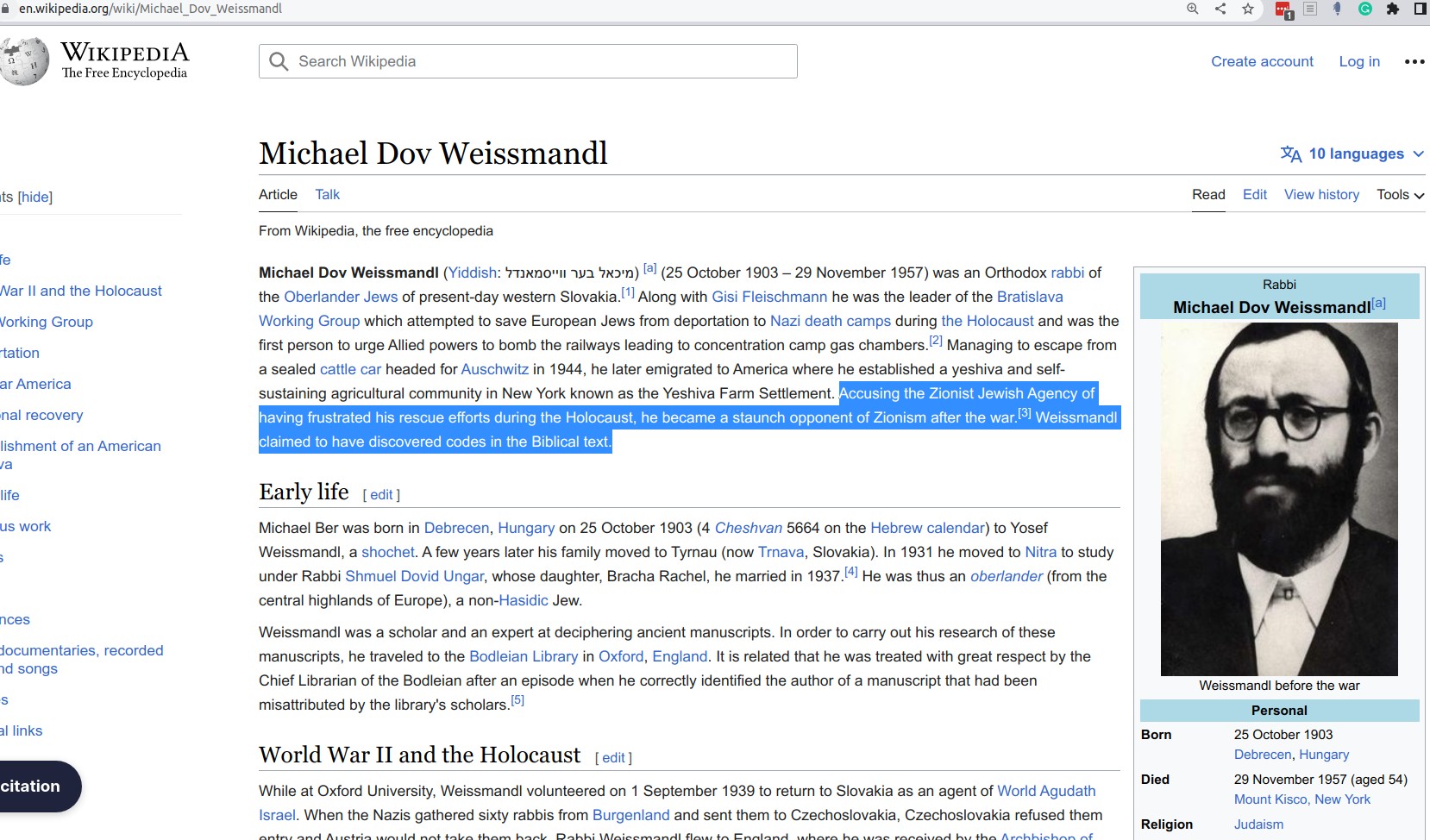
Task: Click the Create account link
Action: (x=1262, y=61)
